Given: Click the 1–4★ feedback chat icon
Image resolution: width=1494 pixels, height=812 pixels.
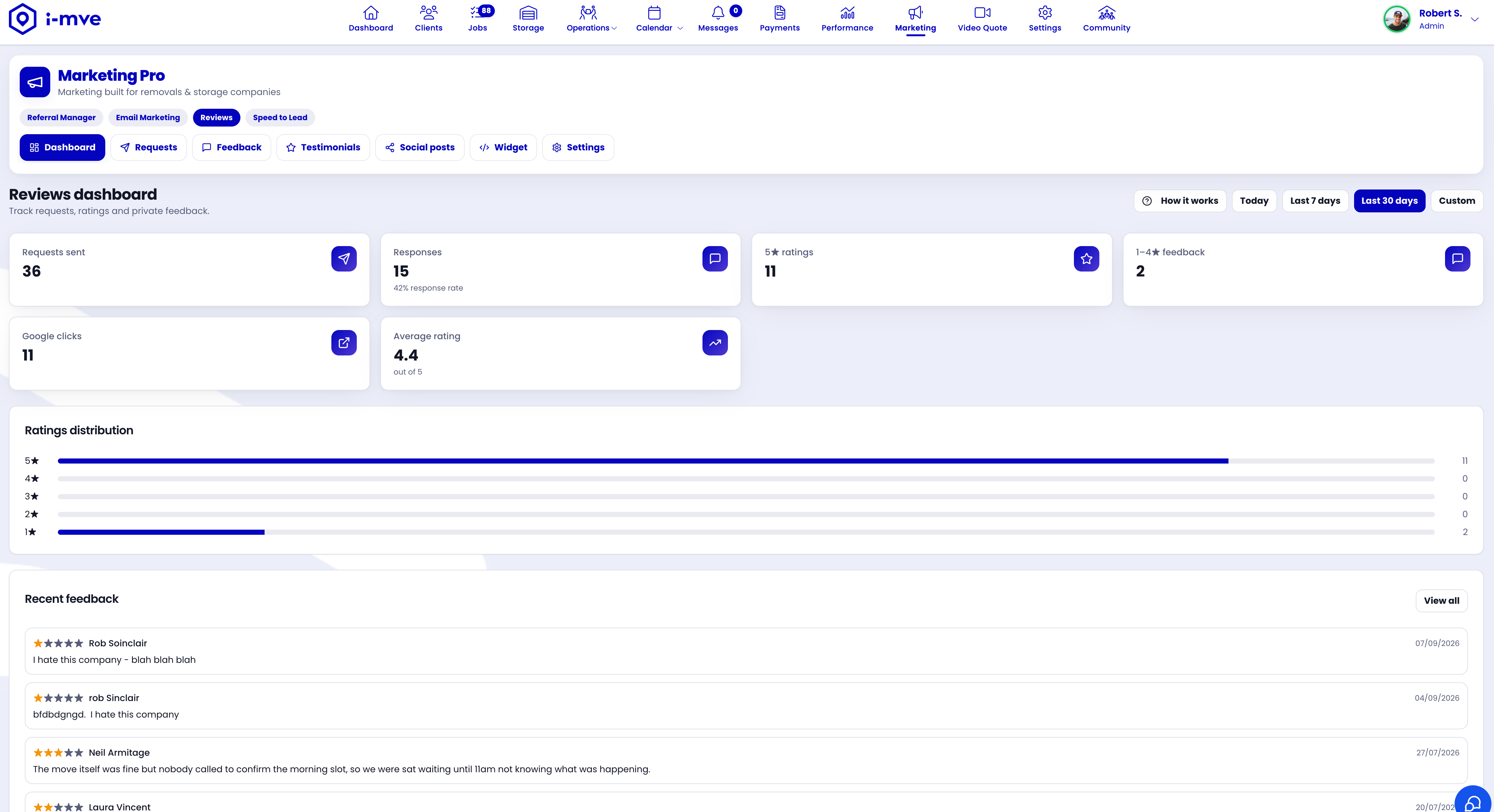Looking at the screenshot, I should (x=1457, y=259).
